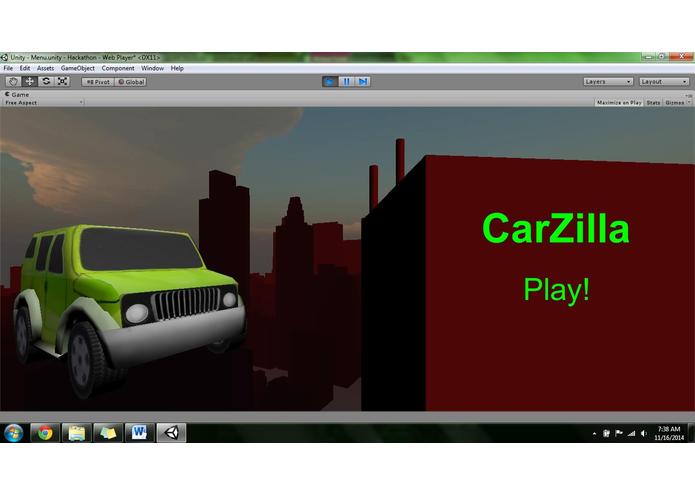Click the Unity logo in title bar
This screenshot has height=494, width=695.
[x=4, y=57]
